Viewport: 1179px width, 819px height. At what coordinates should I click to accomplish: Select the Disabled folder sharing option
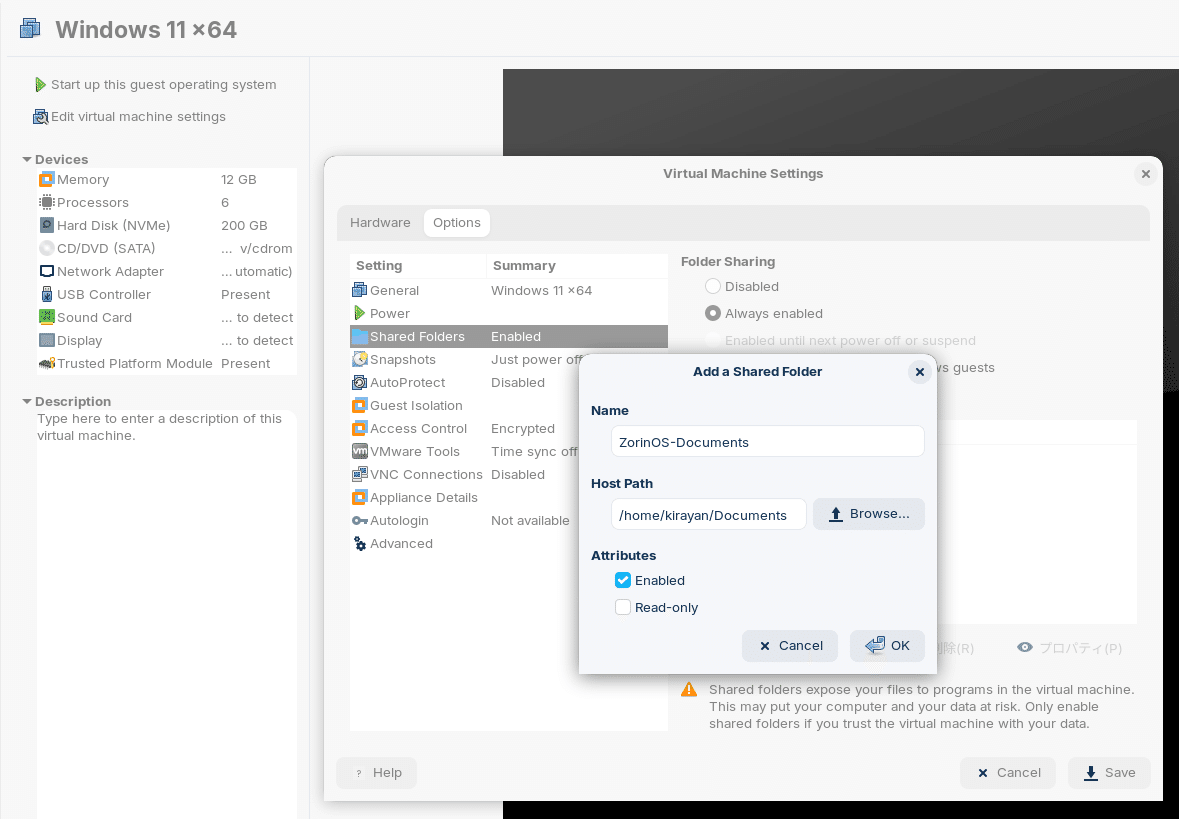pos(714,286)
